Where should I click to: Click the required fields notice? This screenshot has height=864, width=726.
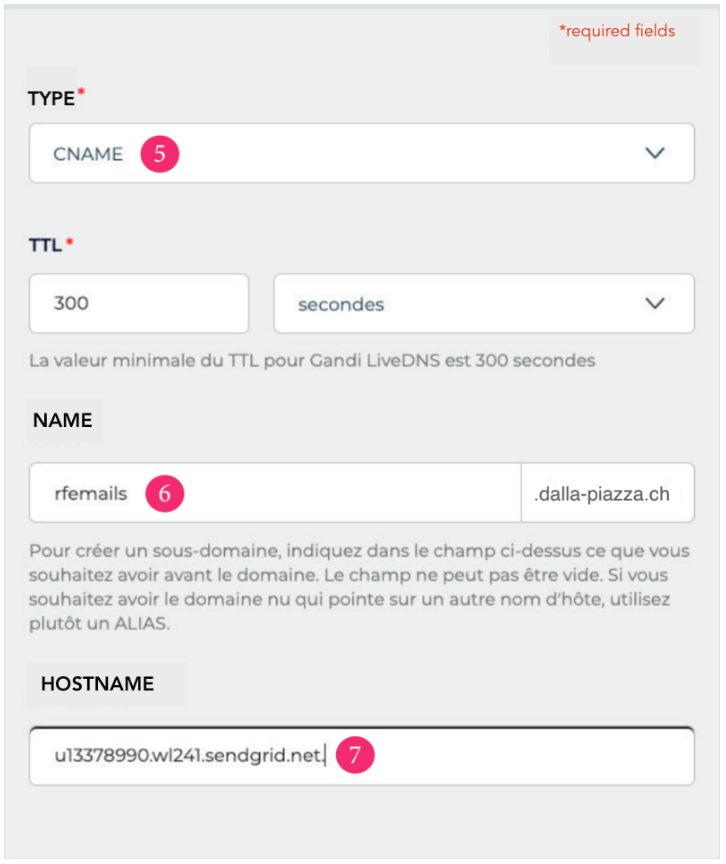[x=617, y=31]
